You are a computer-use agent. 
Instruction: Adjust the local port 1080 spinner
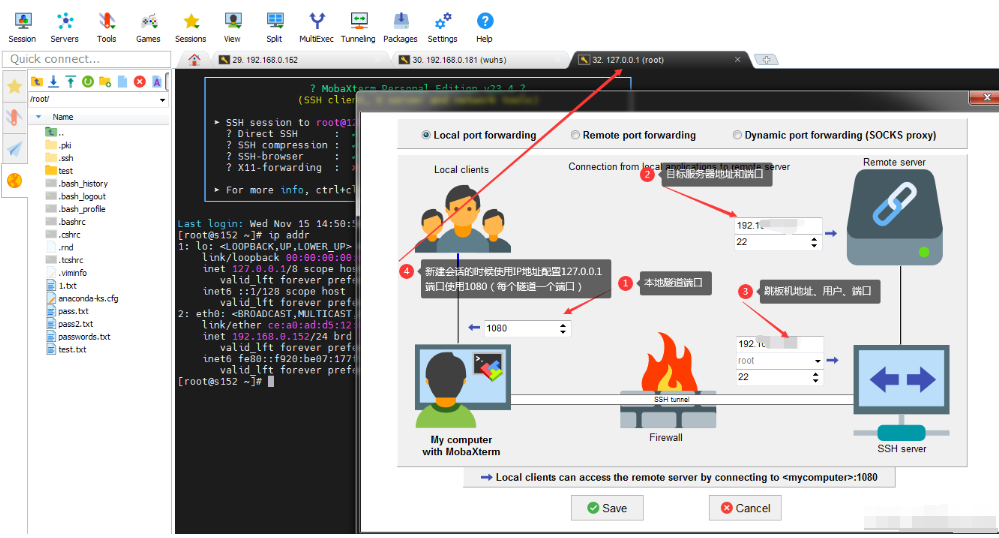click(x=563, y=328)
